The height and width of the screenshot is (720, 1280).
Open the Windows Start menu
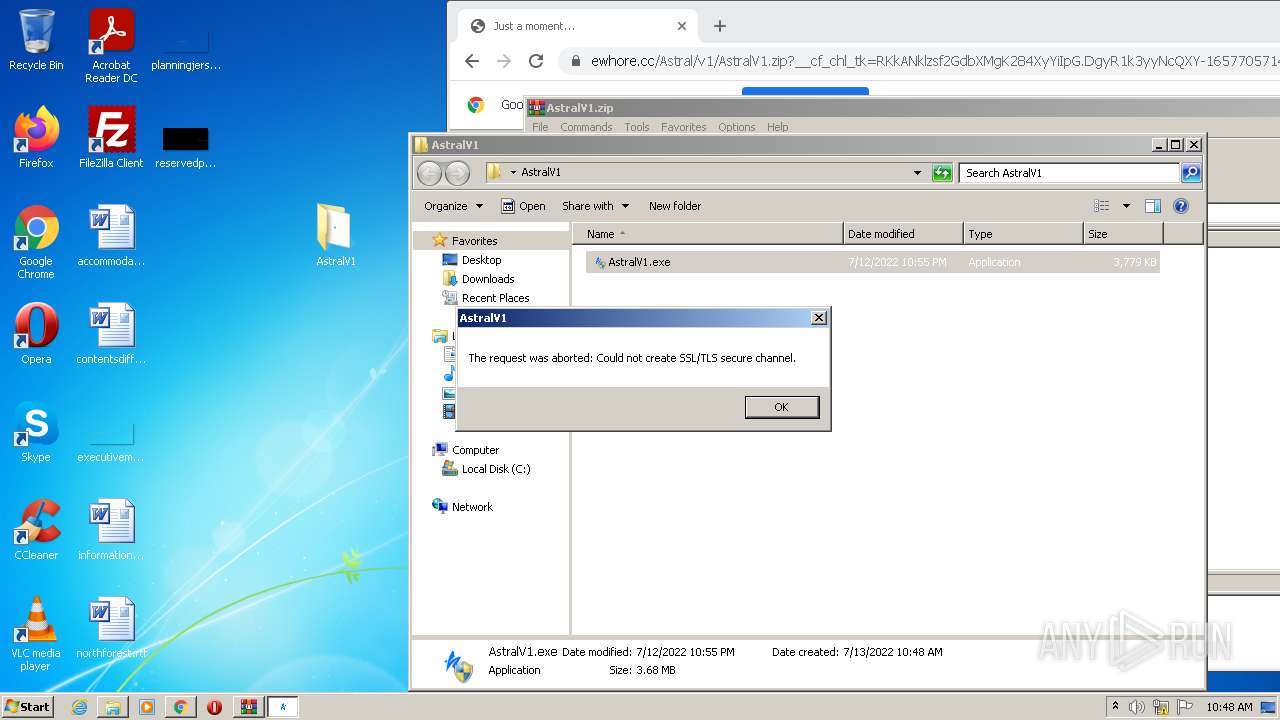(28, 706)
